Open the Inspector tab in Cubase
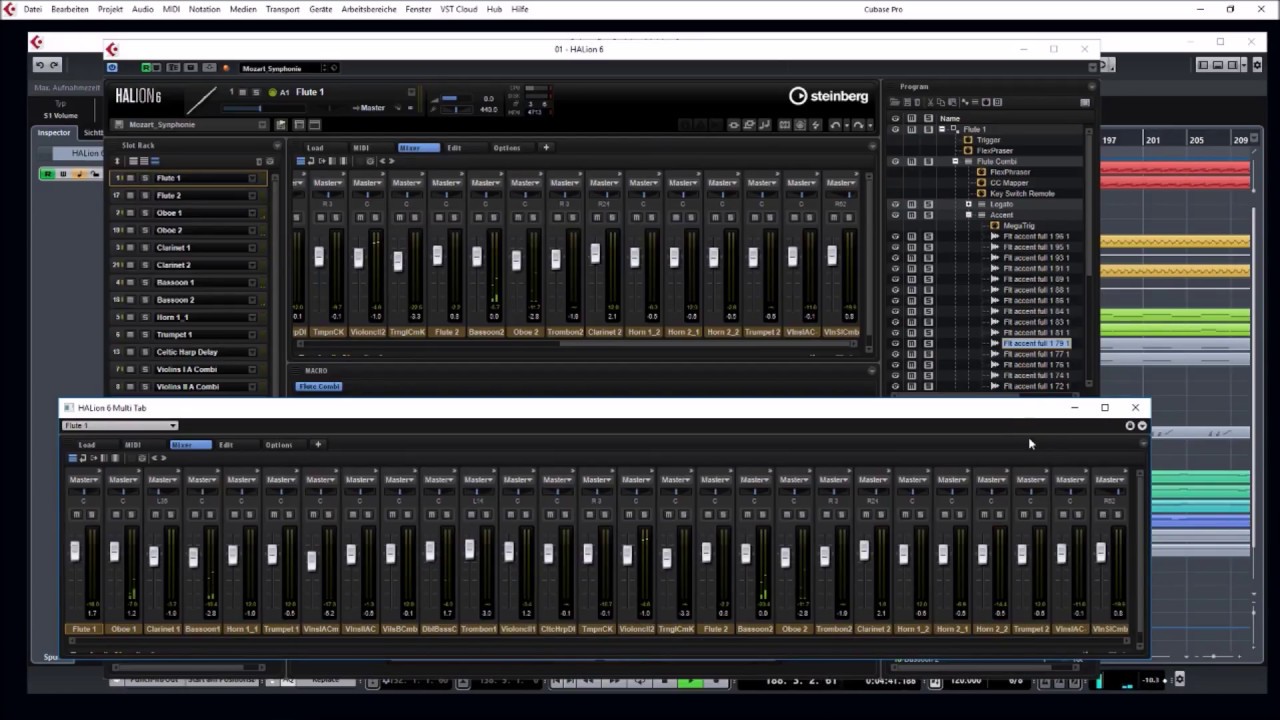Screen dimensions: 1280x720 coord(54,132)
